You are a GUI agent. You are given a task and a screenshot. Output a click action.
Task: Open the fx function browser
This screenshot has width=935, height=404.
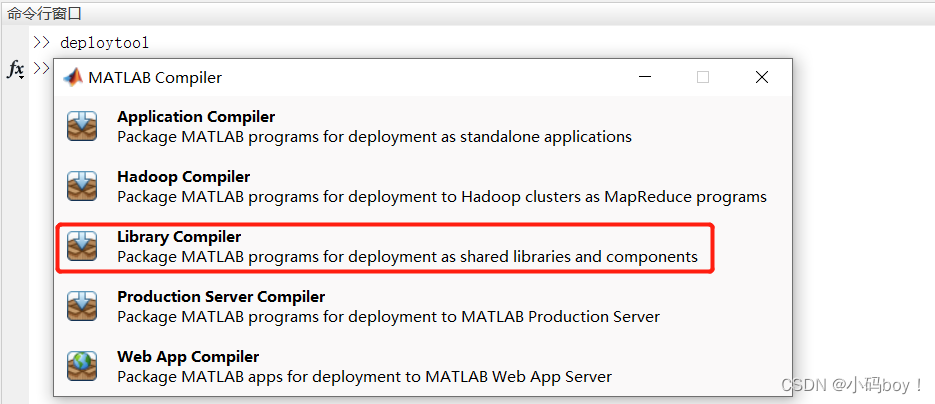point(16,69)
